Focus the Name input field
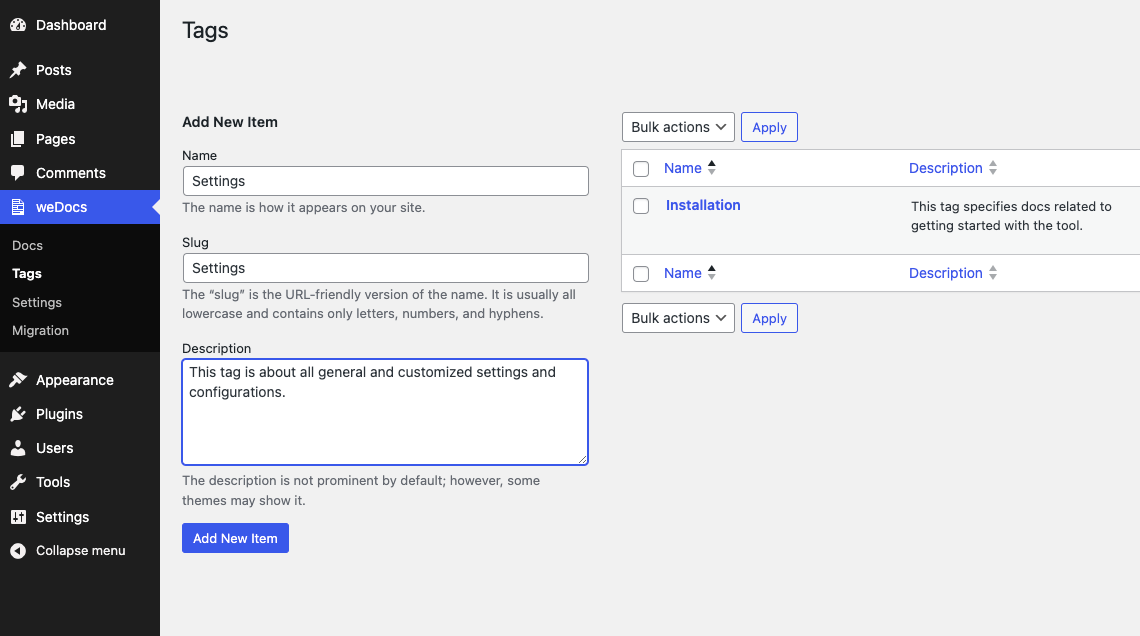This screenshot has height=636, width=1140. (385, 181)
